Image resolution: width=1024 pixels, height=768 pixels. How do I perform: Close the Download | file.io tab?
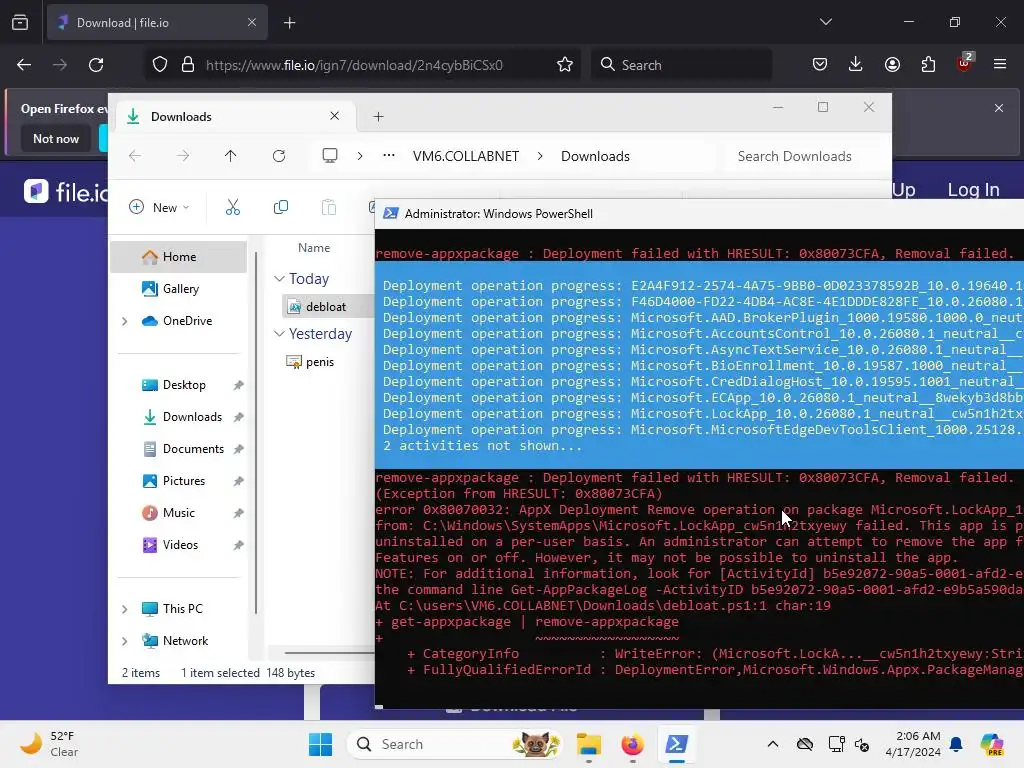pyautogui.click(x=252, y=22)
